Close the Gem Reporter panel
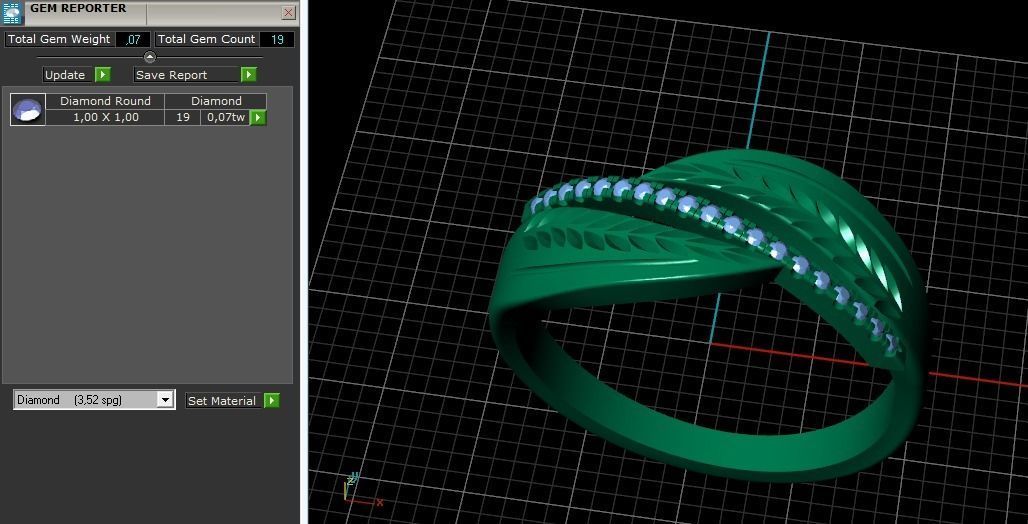The width and height of the screenshot is (1028, 524). coord(288,12)
